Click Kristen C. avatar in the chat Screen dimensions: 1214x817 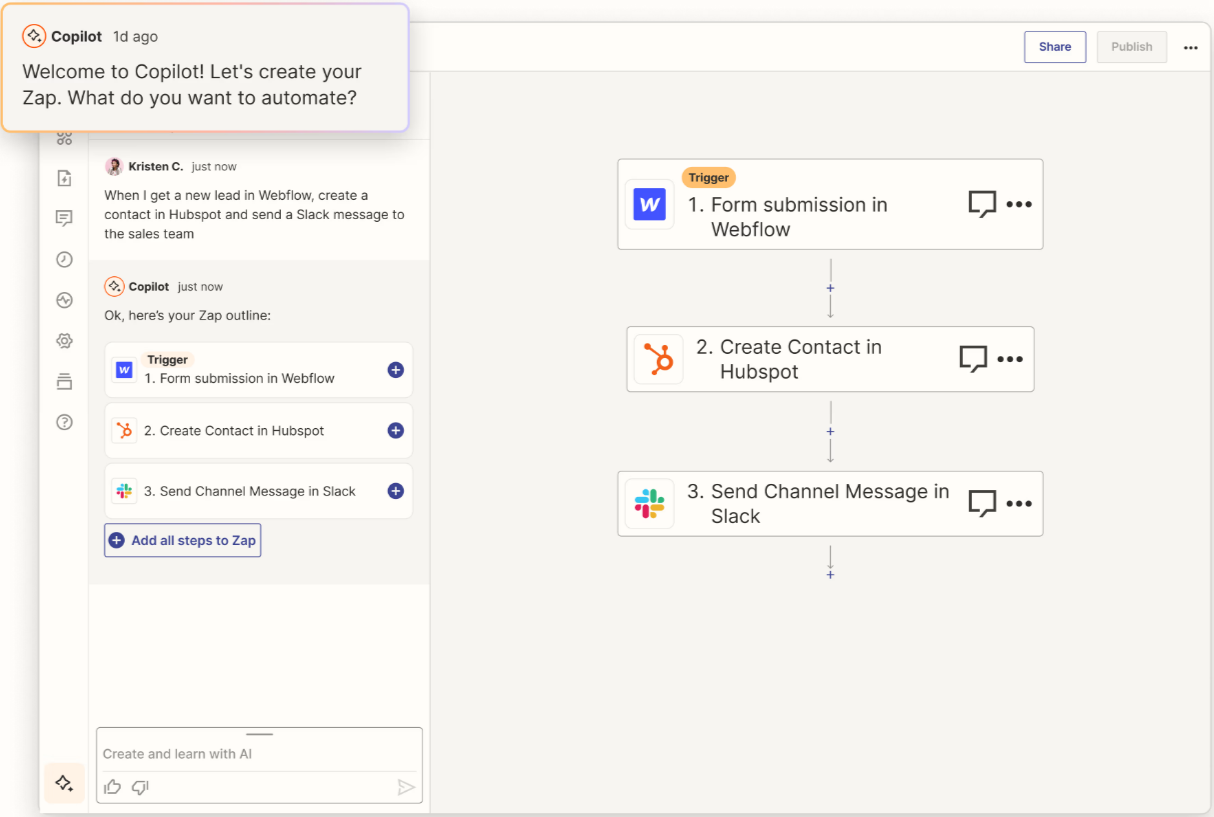pyautogui.click(x=114, y=166)
